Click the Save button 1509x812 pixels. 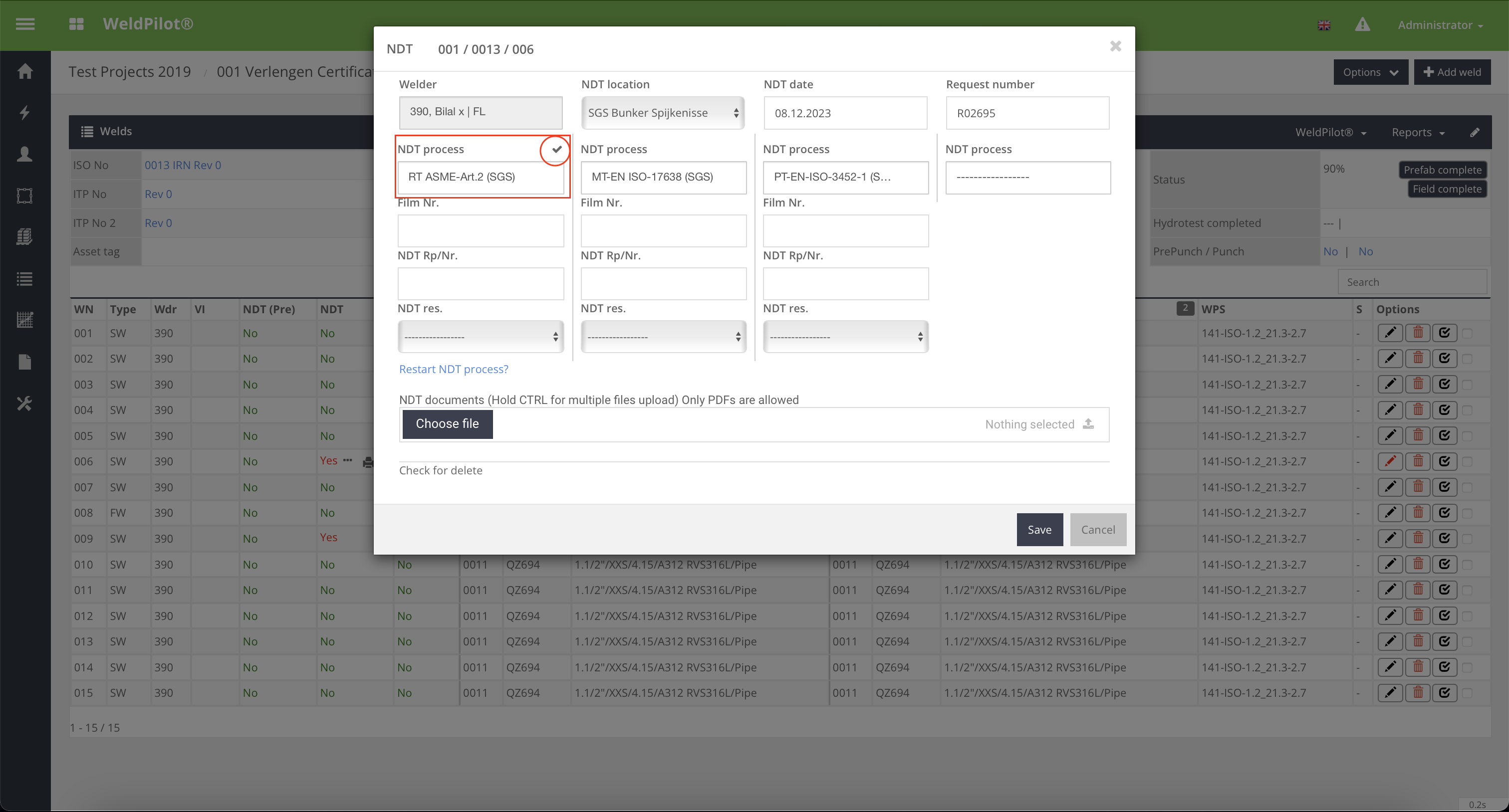click(1039, 529)
